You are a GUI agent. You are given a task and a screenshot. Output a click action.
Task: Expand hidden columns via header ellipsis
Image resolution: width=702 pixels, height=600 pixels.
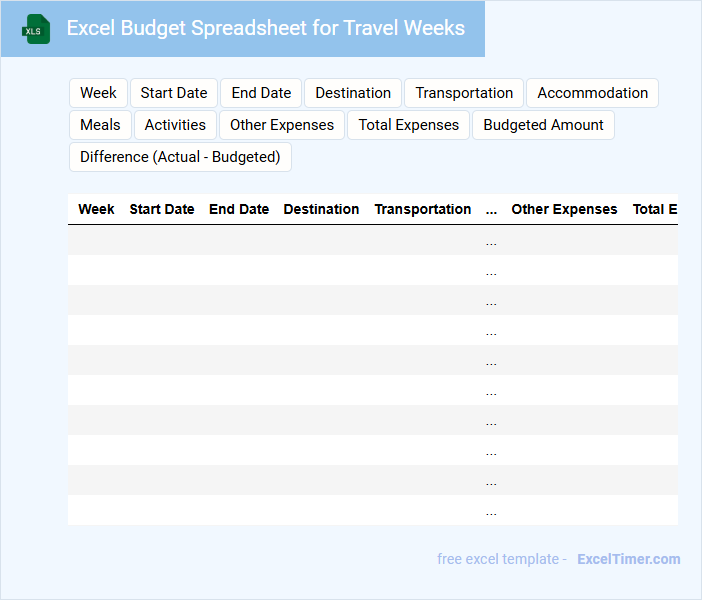pos(491,210)
